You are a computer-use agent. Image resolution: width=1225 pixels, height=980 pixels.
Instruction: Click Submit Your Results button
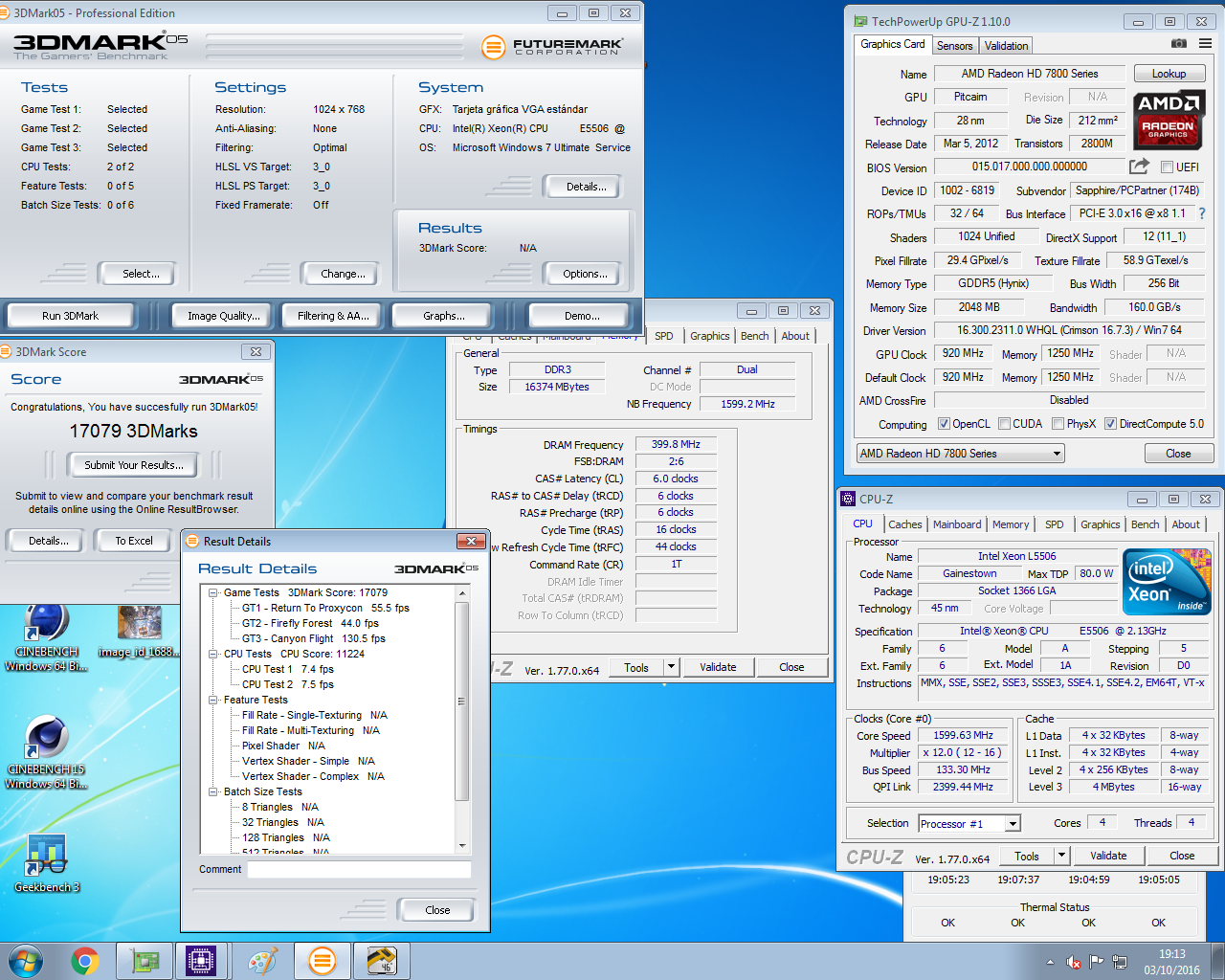133,465
